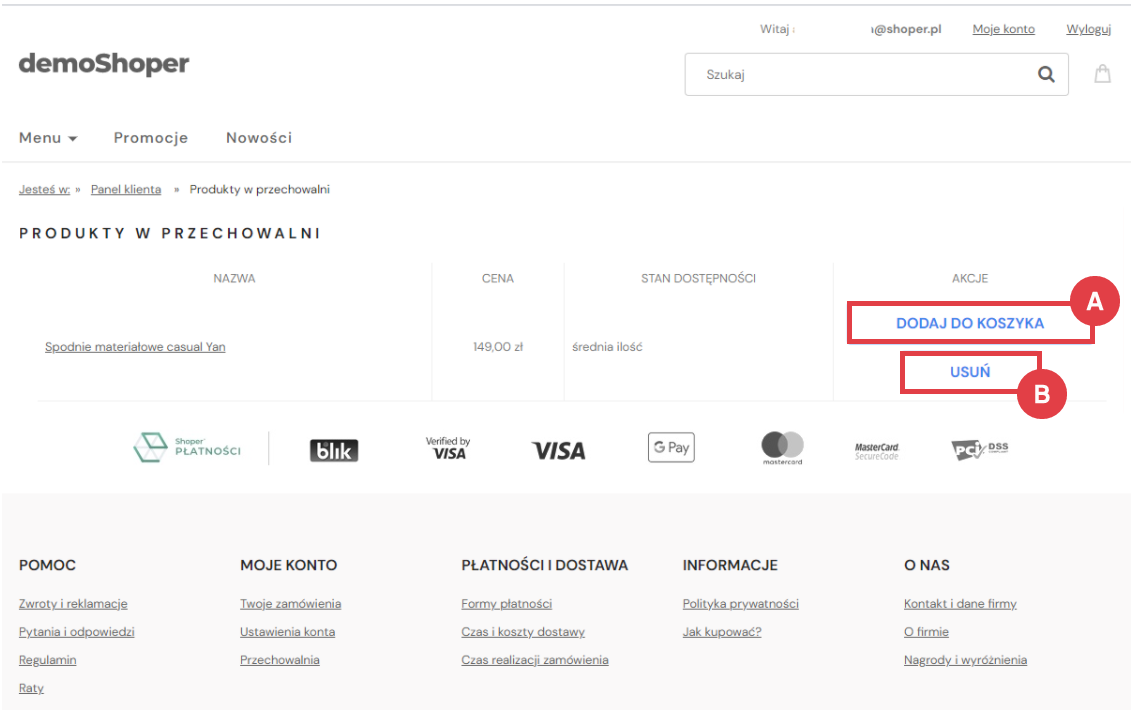
Task: Click the Google Pay logo
Action: [x=671, y=448]
